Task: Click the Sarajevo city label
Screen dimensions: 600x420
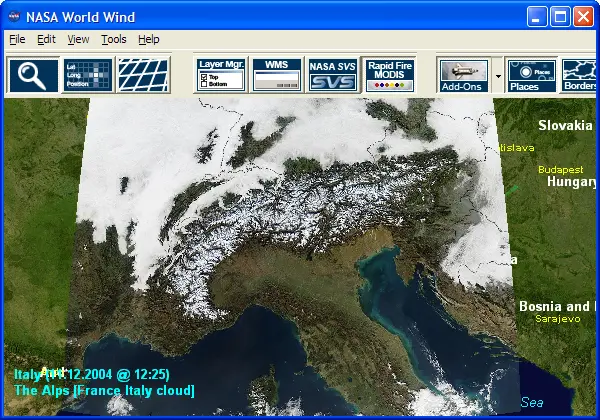Action: pos(558,319)
